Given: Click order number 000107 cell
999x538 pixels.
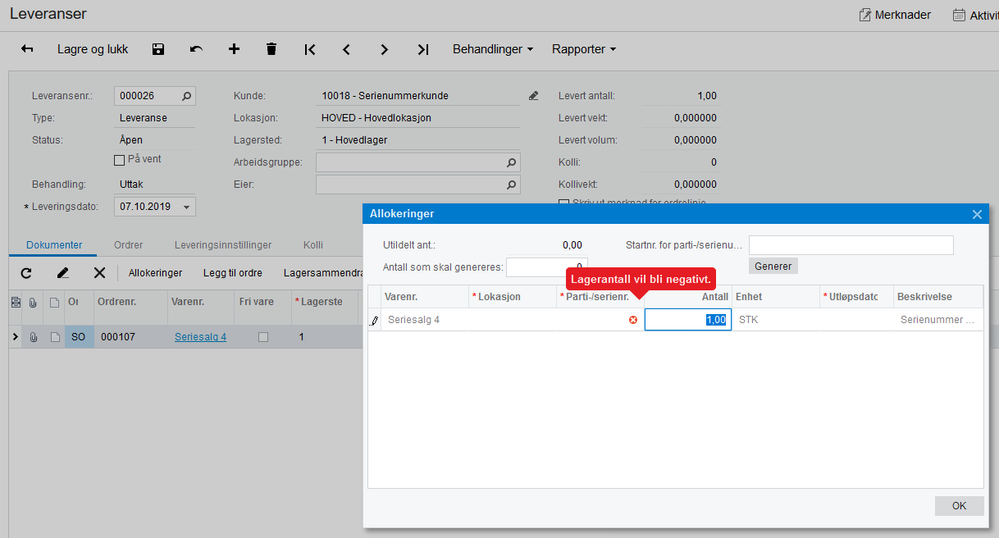Looking at the screenshot, I should (131, 337).
